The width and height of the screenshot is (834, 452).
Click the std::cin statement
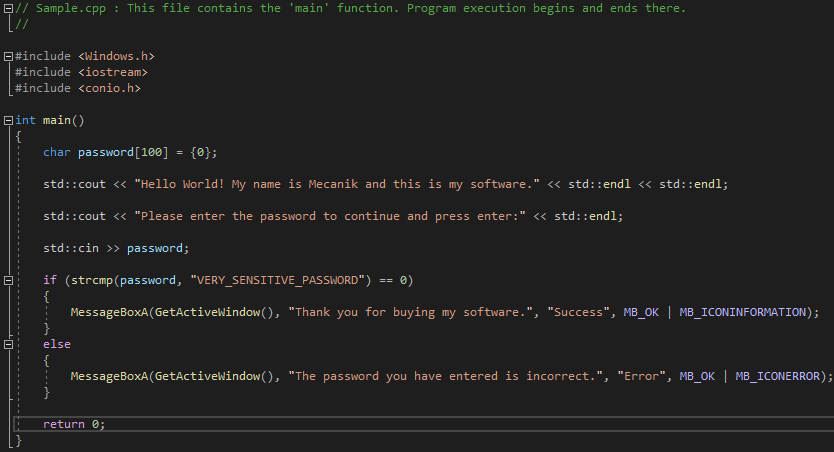pos(116,248)
